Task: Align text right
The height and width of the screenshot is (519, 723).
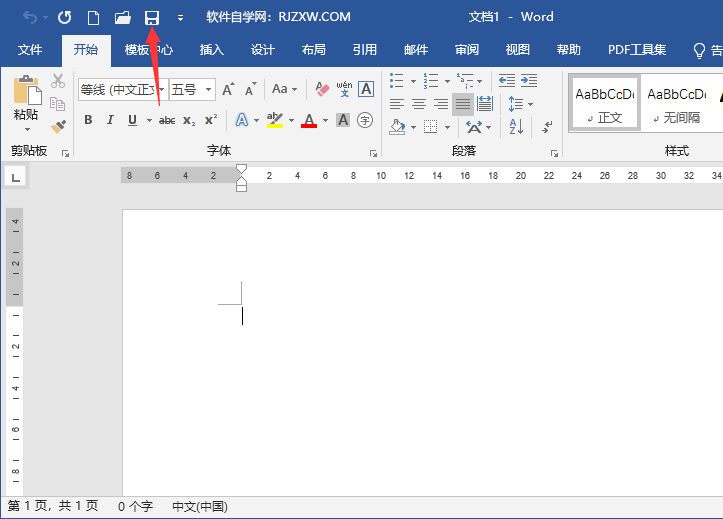Action: tap(441, 104)
